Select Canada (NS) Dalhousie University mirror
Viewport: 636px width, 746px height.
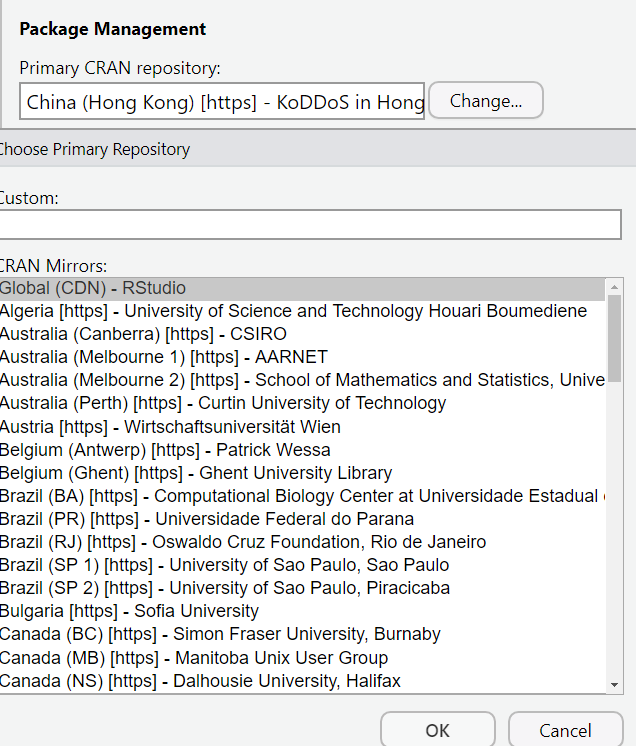click(x=303, y=681)
